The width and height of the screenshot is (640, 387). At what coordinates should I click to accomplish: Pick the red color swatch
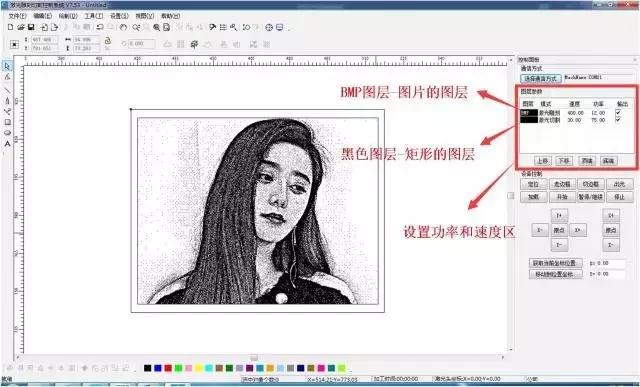coord(168,368)
